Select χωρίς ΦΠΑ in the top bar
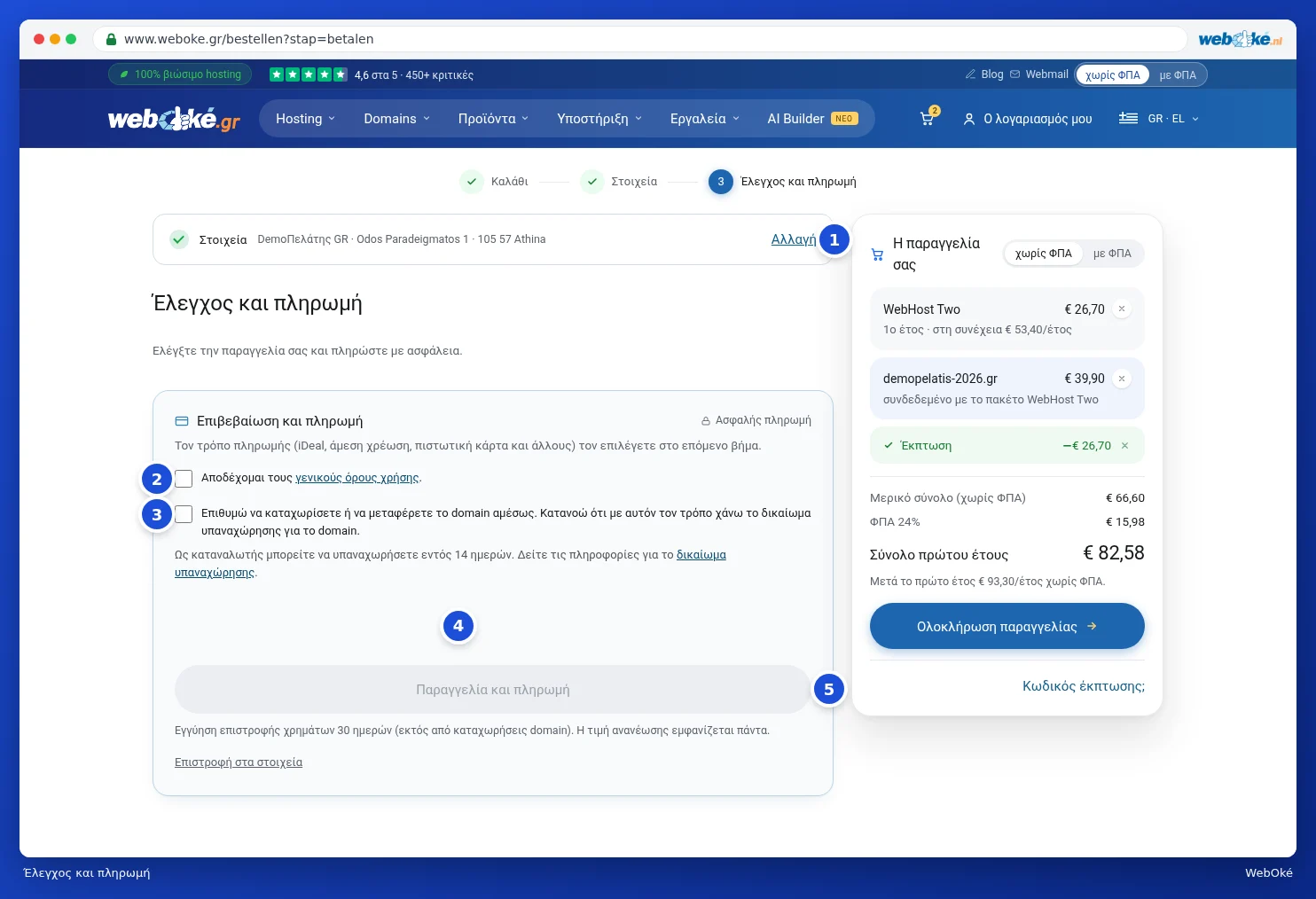Image resolution: width=1316 pixels, height=899 pixels. coord(1113,74)
